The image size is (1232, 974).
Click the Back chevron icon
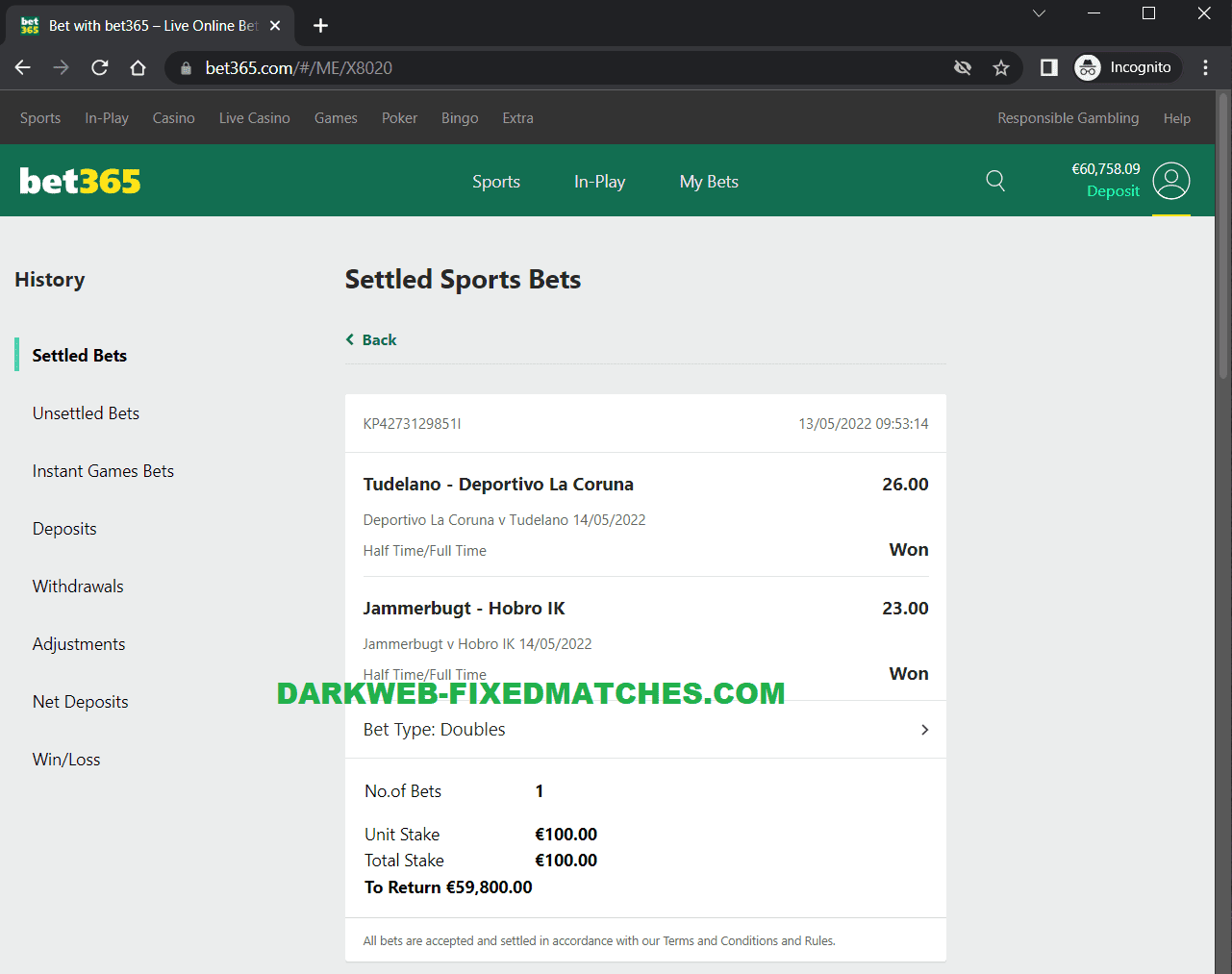click(x=350, y=339)
